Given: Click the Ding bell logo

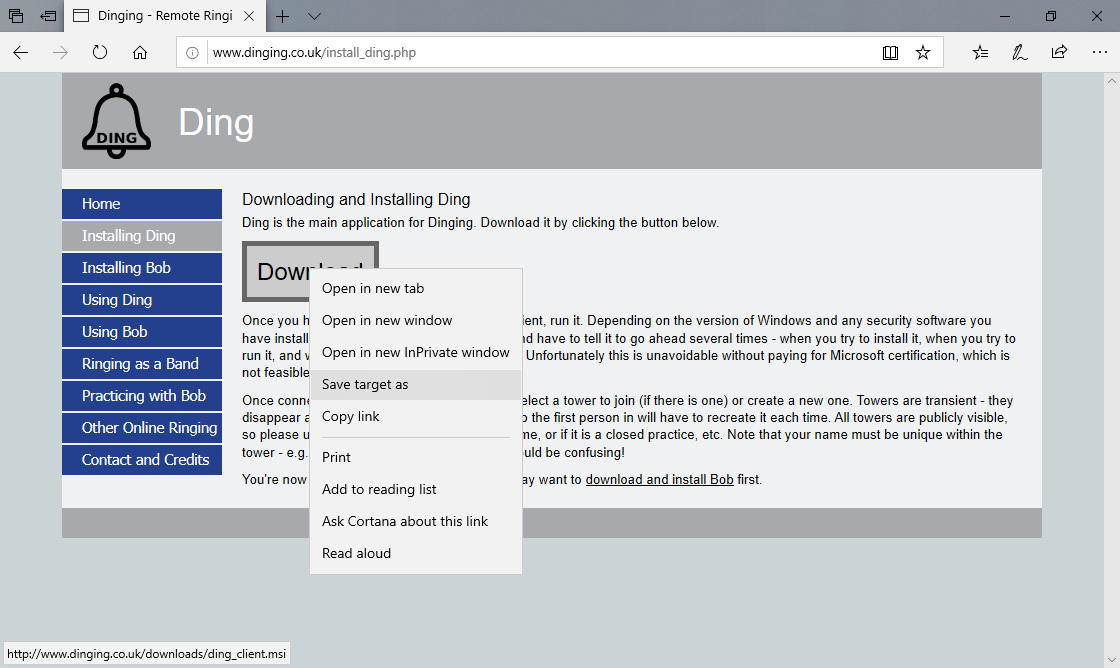Looking at the screenshot, I should [x=116, y=121].
